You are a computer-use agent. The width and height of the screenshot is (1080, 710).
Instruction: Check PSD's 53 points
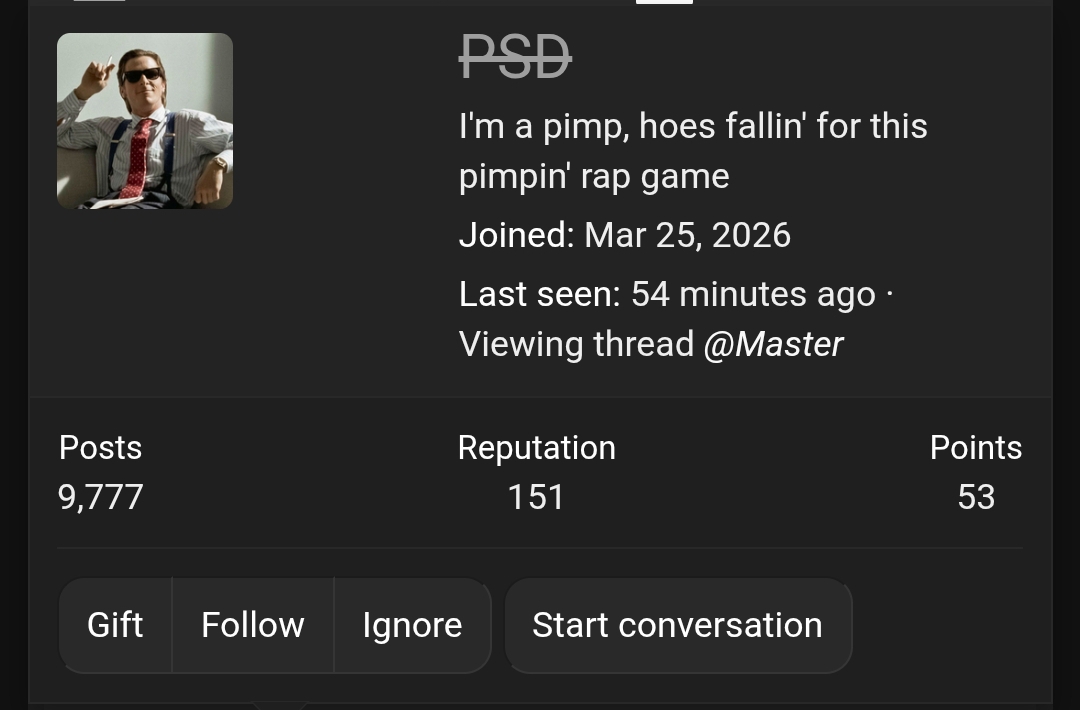coord(975,497)
